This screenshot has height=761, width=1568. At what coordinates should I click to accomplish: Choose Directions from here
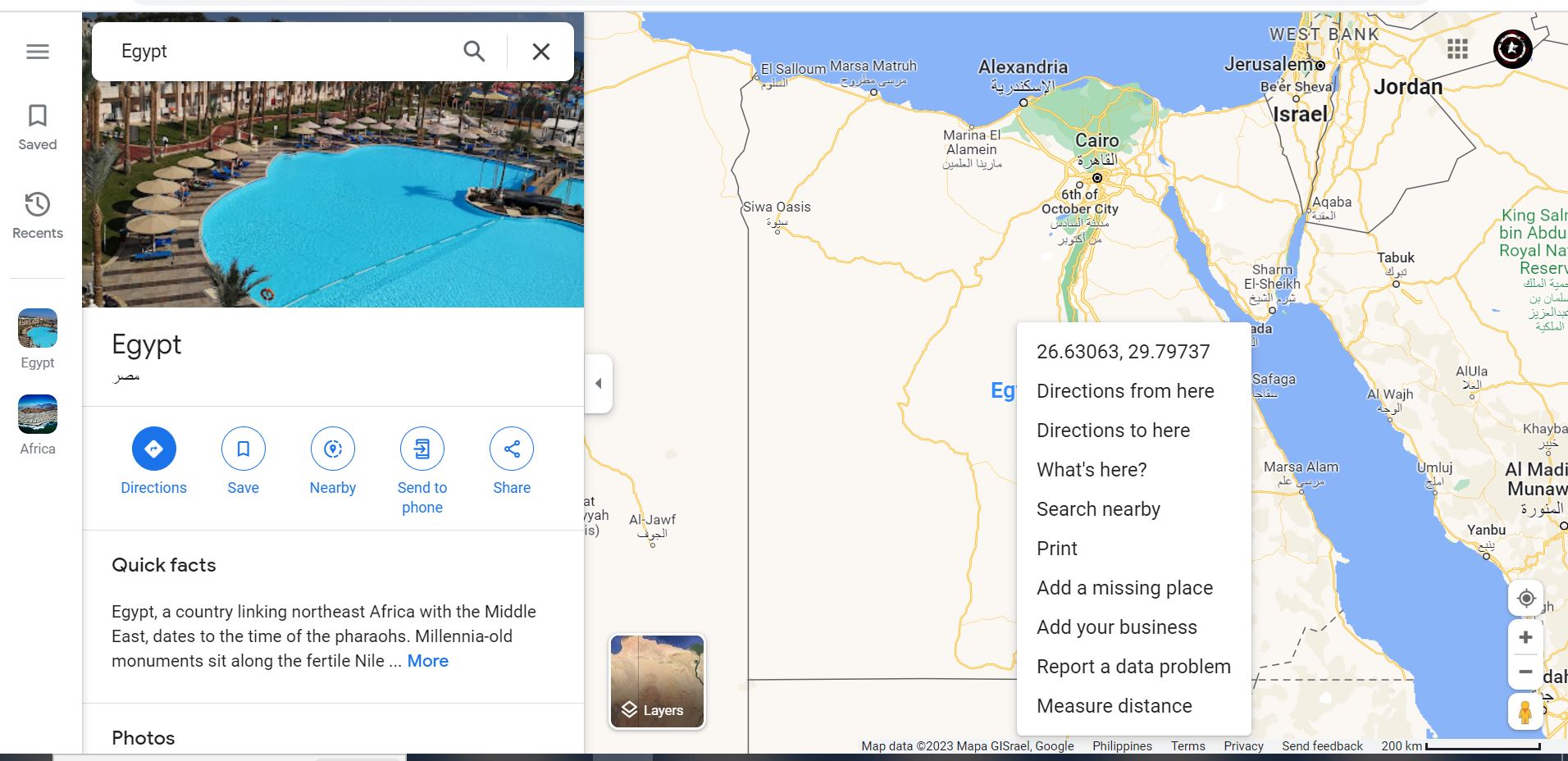point(1134,391)
